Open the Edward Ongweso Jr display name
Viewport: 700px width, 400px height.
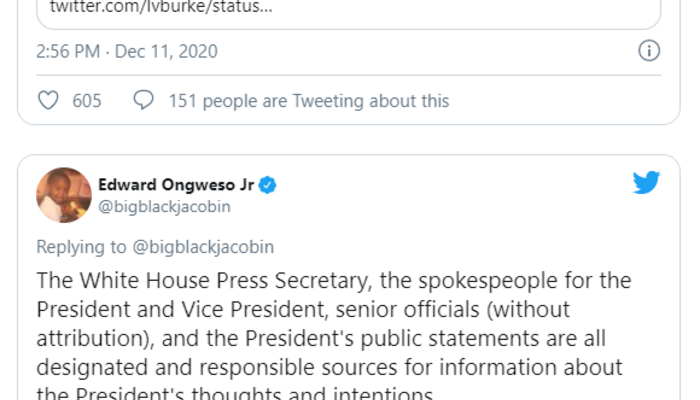pyautogui.click(x=177, y=185)
